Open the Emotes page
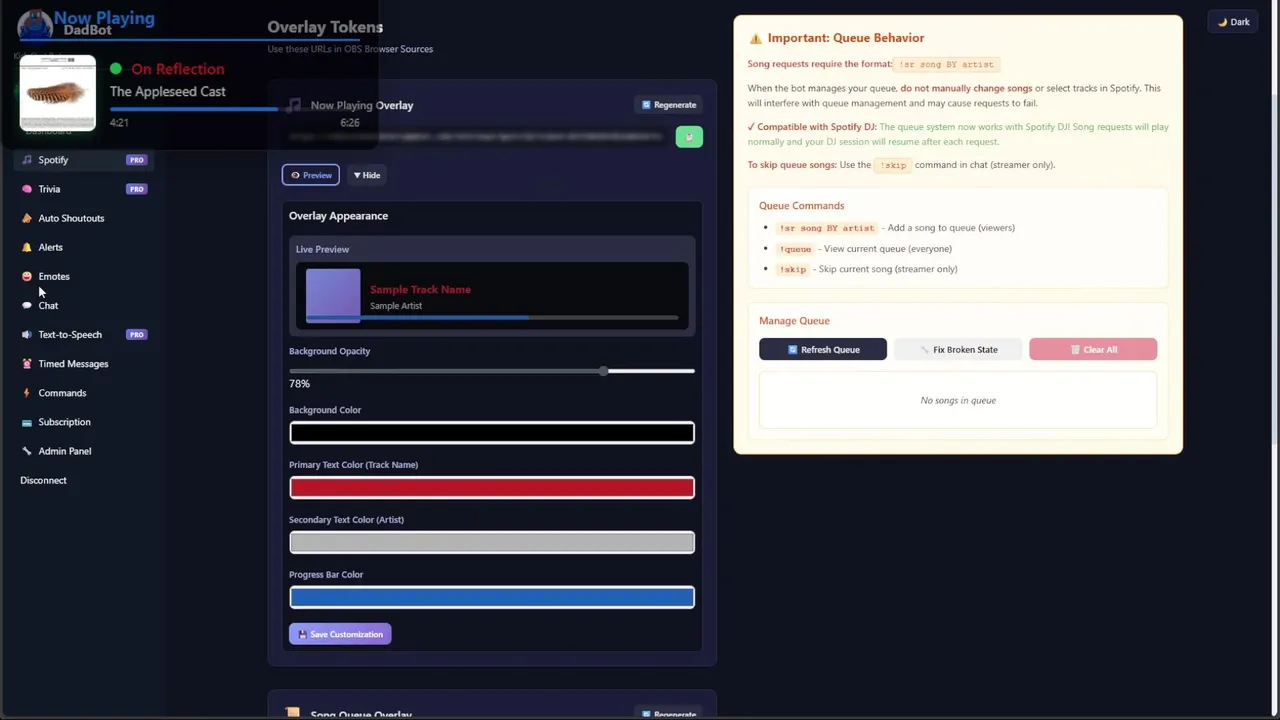 pos(85,276)
